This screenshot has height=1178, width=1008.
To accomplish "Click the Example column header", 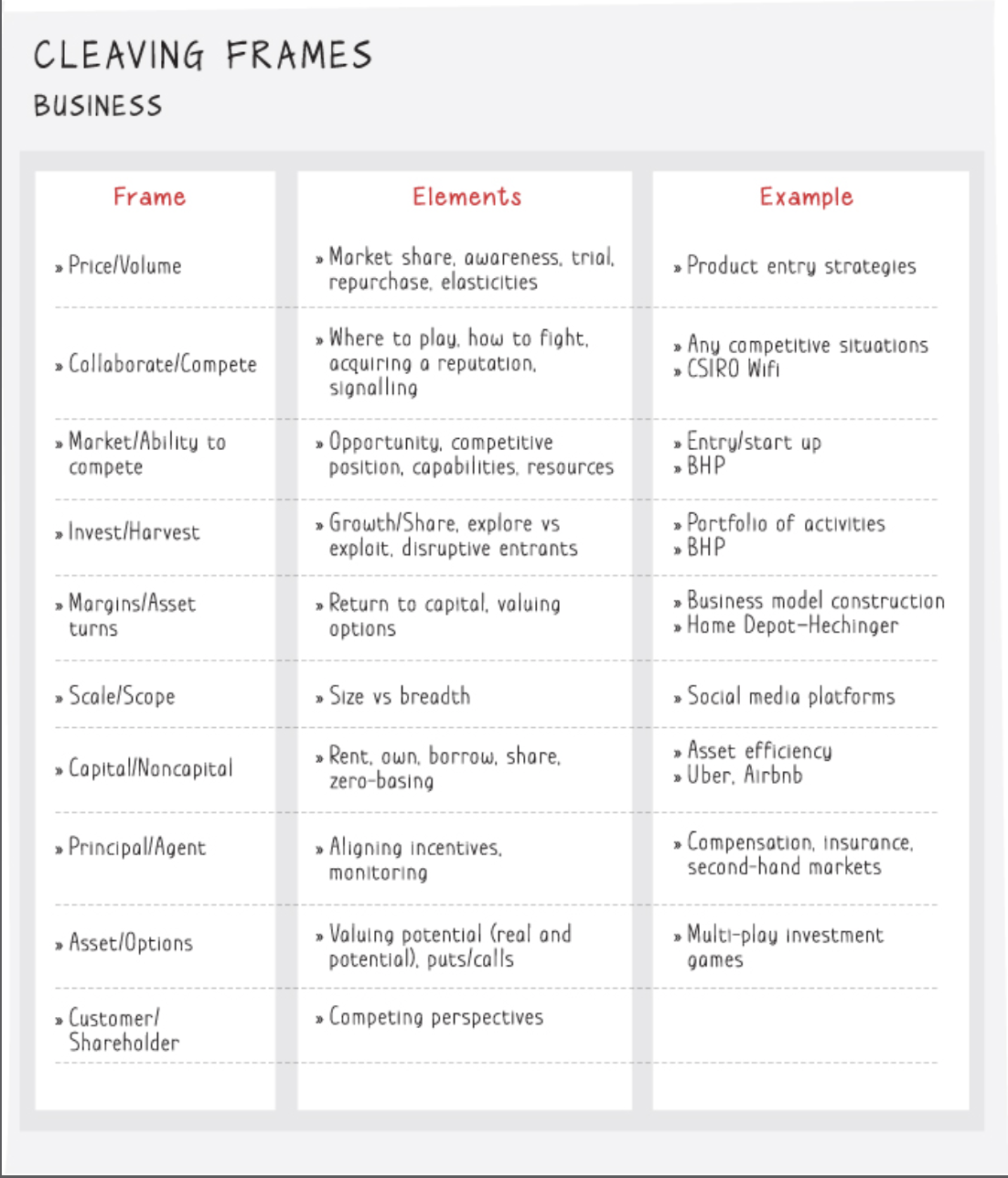I will click(x=806, y=197).
